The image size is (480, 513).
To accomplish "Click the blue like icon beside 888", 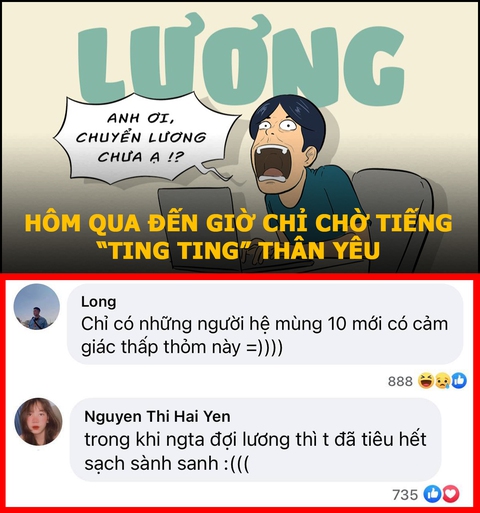I will point(459,381).
